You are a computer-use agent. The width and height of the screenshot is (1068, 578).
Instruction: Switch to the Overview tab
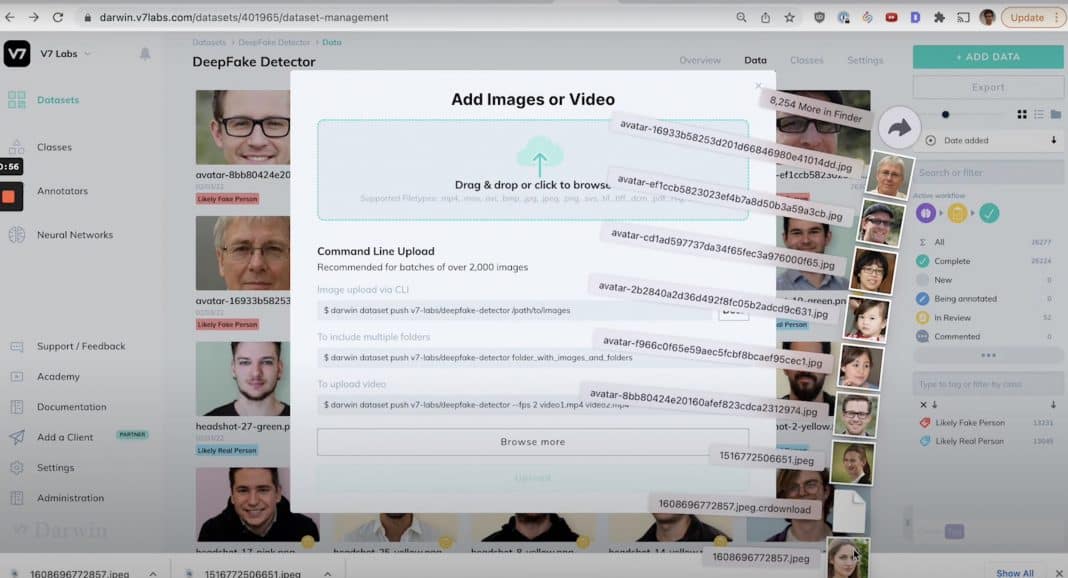[699, 60]
